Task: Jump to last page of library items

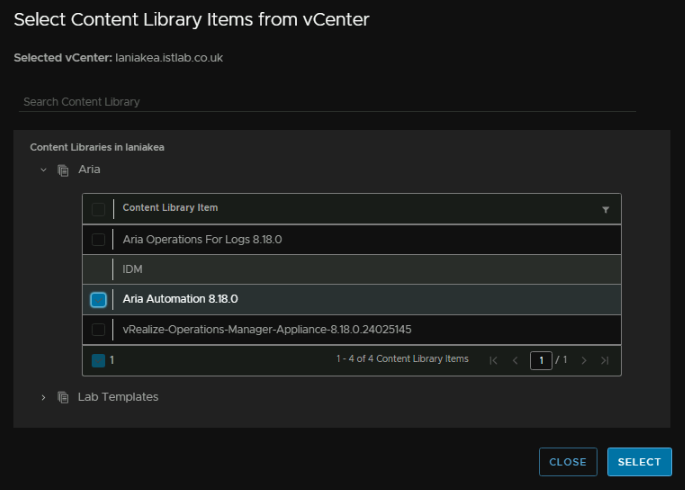Action: tap(605, 360)
